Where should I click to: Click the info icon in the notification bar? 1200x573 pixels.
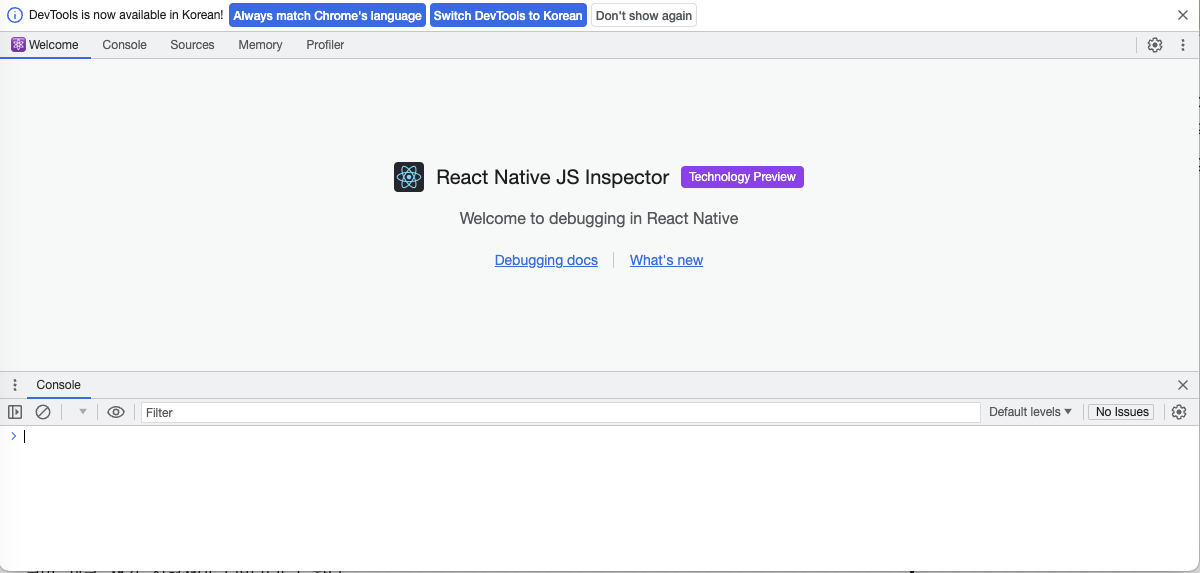tap(15, 15)
